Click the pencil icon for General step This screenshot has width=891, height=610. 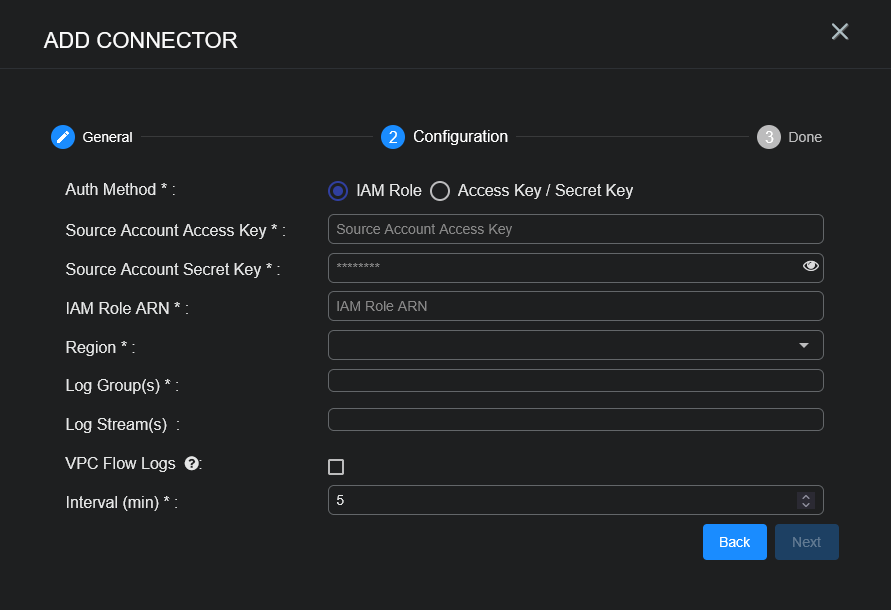63,137
